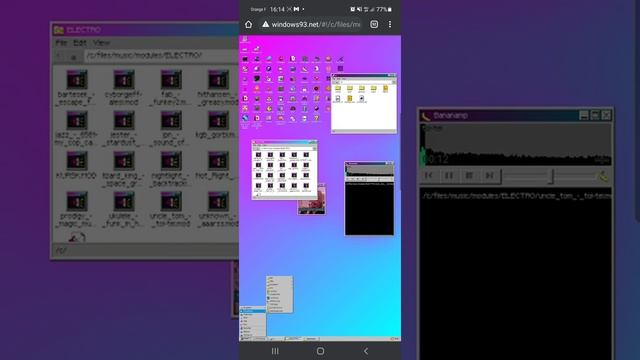Click the banana logo in Bananamp title bar
Image resolution: width=640 pixels, height=360 pixels.
[426, 116]
